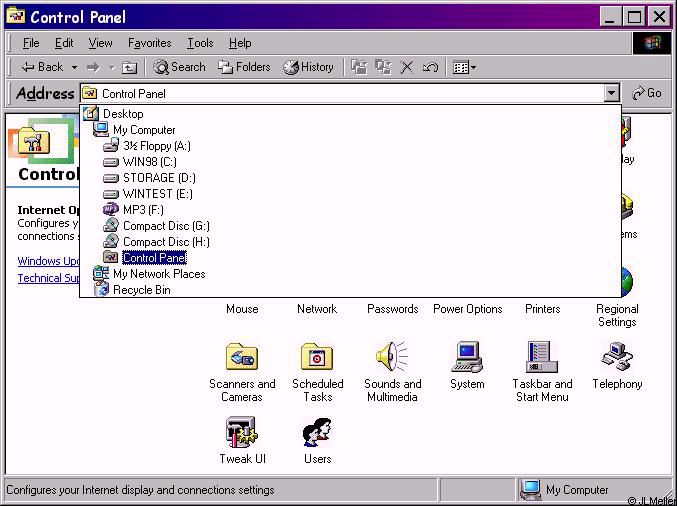Open the Sounds and Multimedia speaker icon
Viewport: 677px width, 506px height.
point(392,357)
